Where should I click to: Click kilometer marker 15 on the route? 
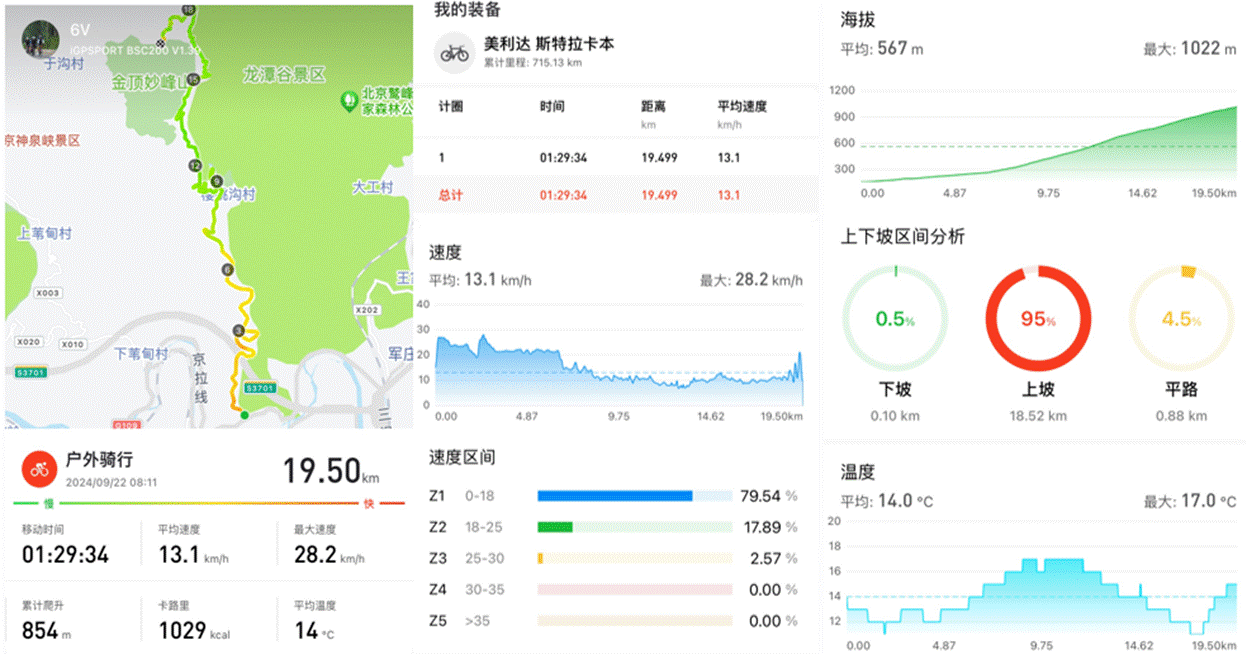[x=193, y=80]
